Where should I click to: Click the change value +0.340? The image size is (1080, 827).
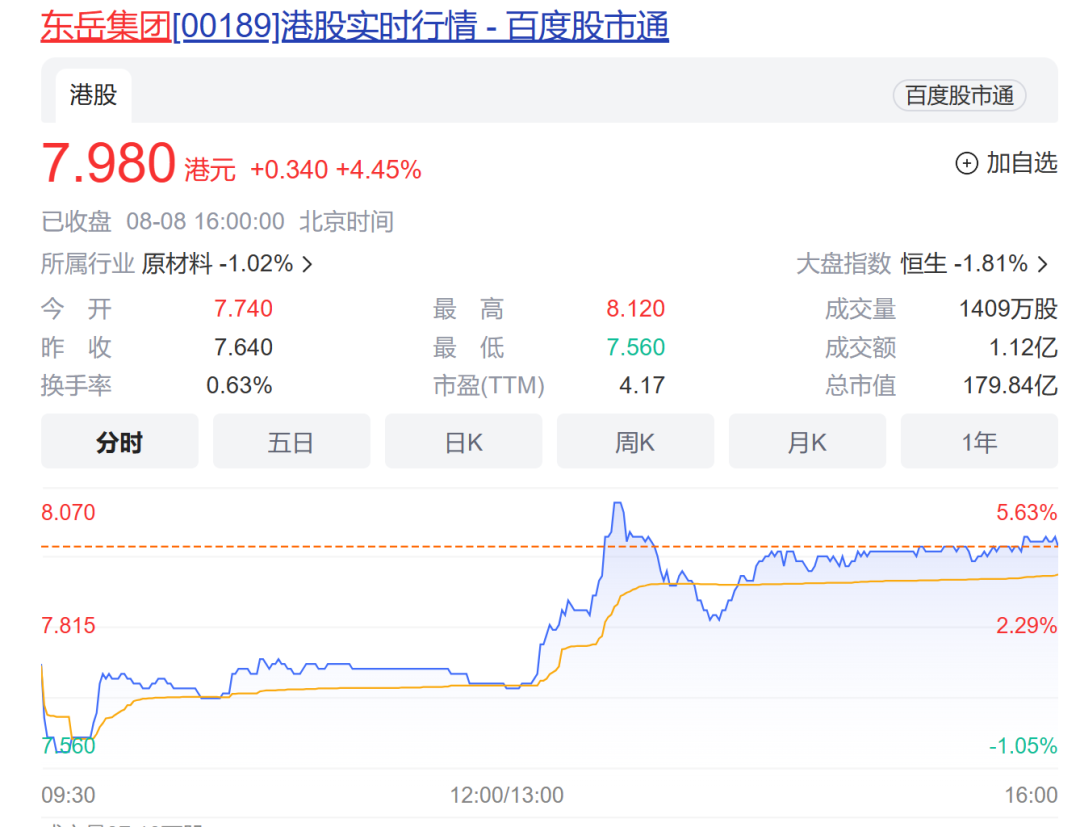point(289,169)
